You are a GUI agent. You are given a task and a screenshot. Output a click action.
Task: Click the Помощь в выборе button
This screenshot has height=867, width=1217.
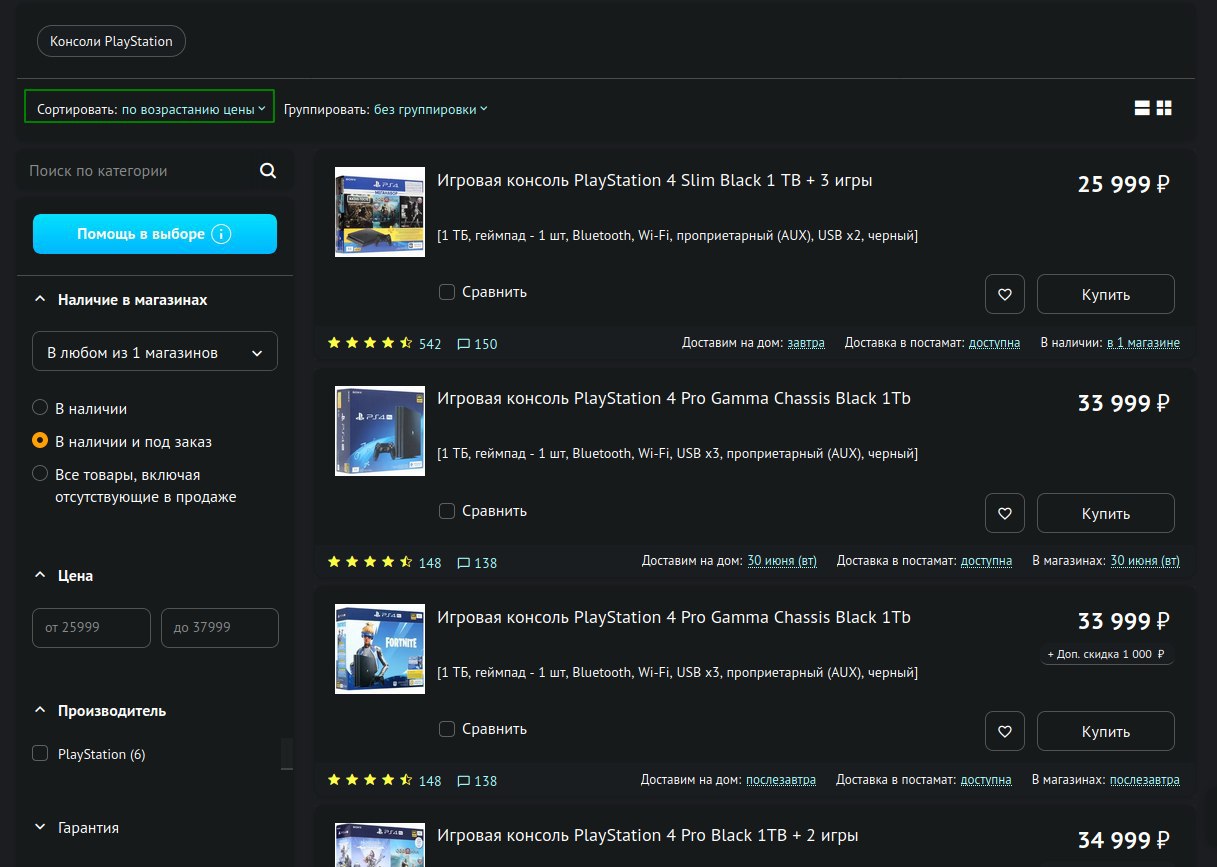tap(155, 234)
